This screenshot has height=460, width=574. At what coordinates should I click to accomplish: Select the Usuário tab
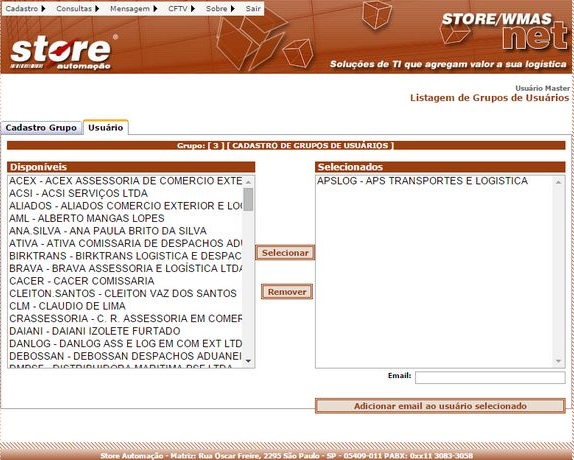point(105,127)
